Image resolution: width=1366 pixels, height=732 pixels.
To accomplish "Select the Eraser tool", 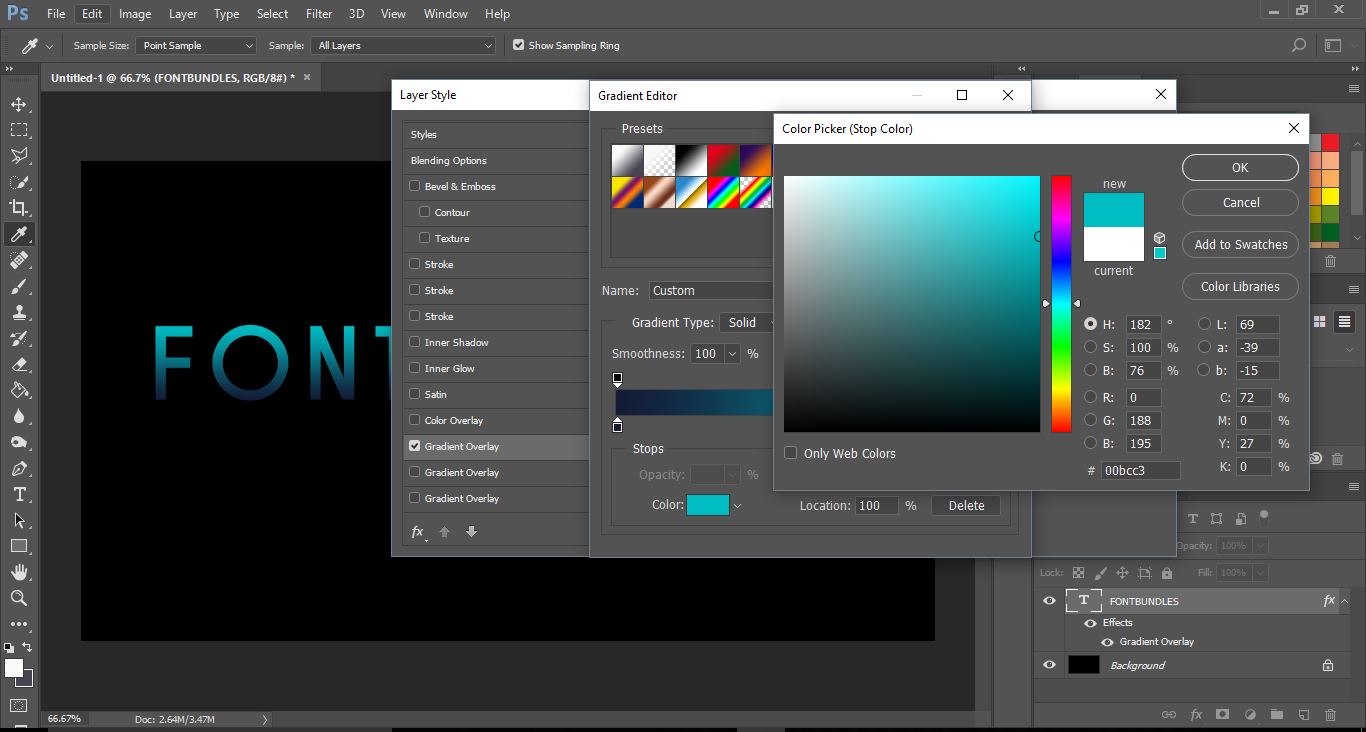I will click(x=19, y=364).
